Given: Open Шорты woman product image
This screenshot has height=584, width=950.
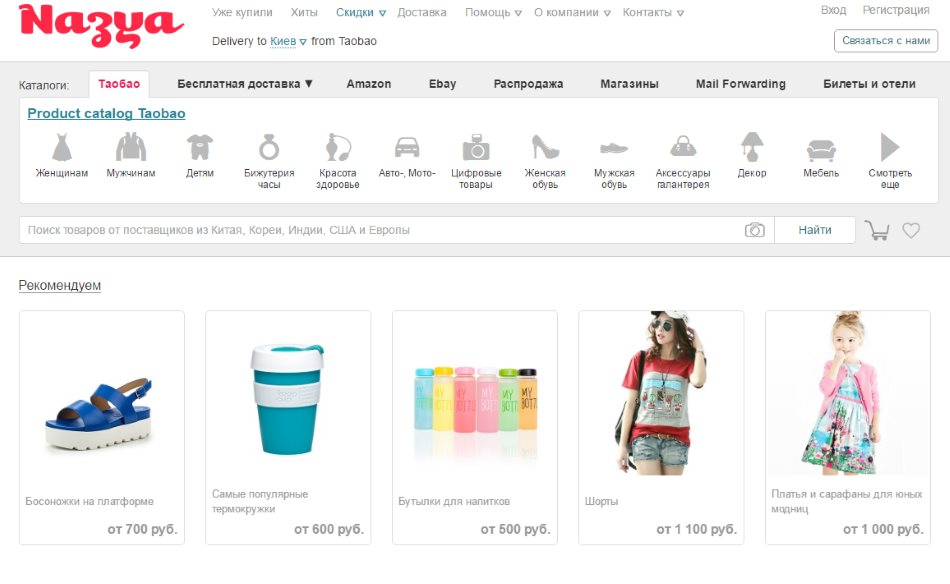Looking at the screenshot, I should pyautogui.click(x=661, y=393).
